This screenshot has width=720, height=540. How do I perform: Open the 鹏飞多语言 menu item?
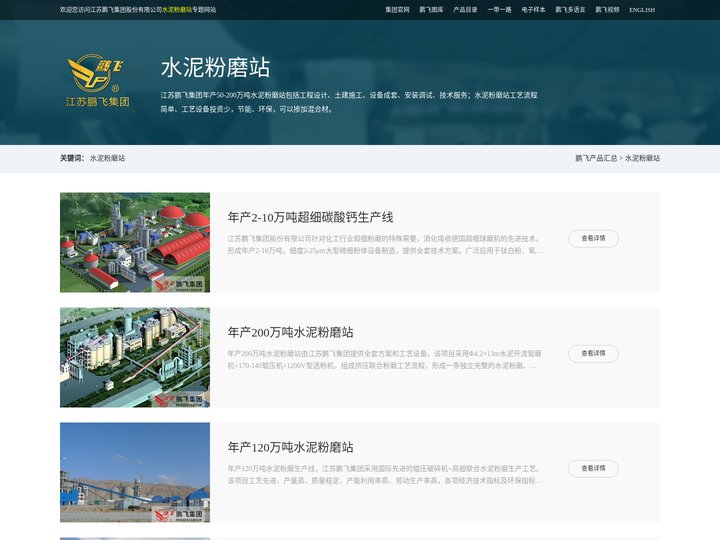pos(570,10)
